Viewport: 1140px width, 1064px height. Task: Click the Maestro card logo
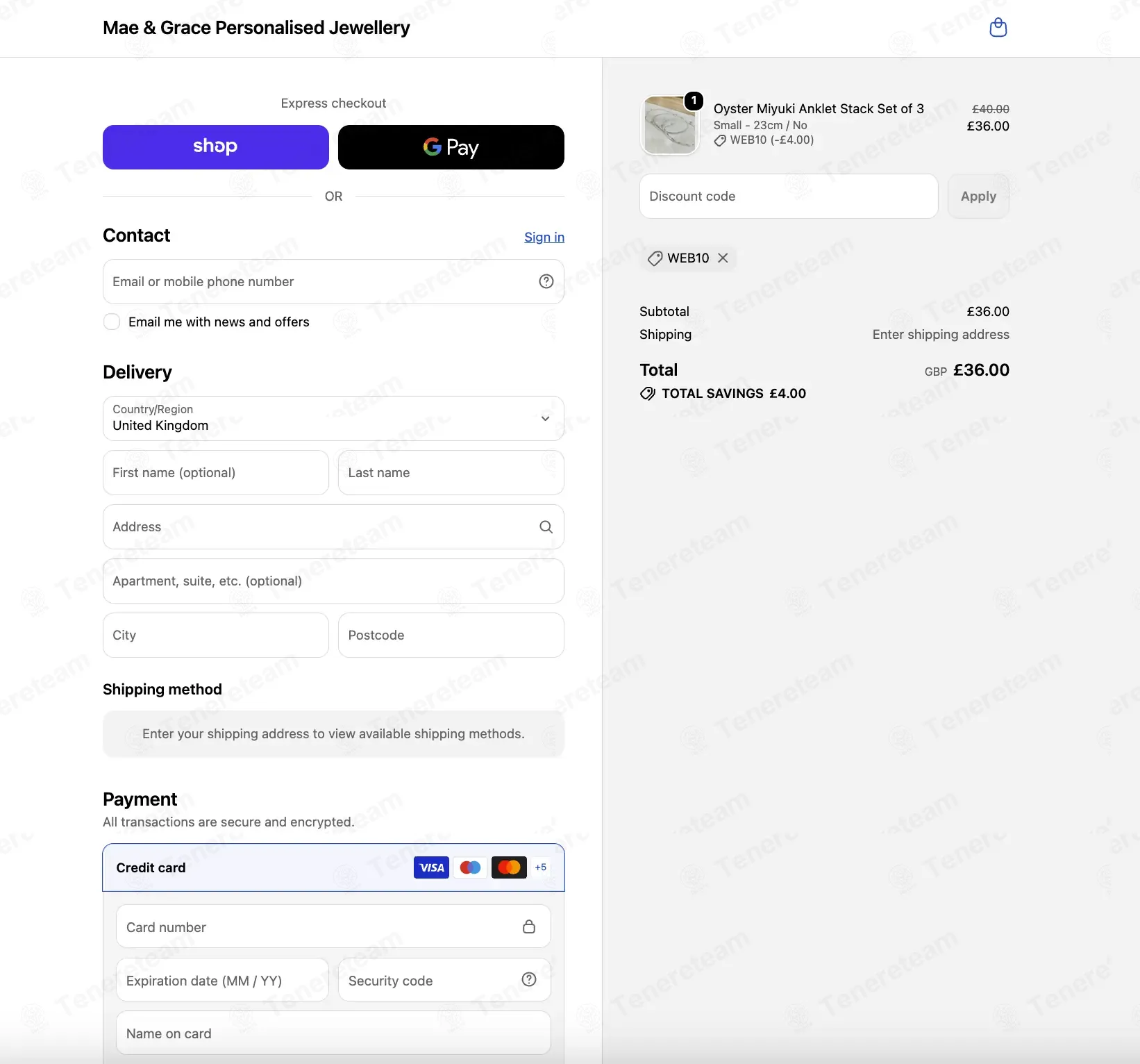point(470,867)
